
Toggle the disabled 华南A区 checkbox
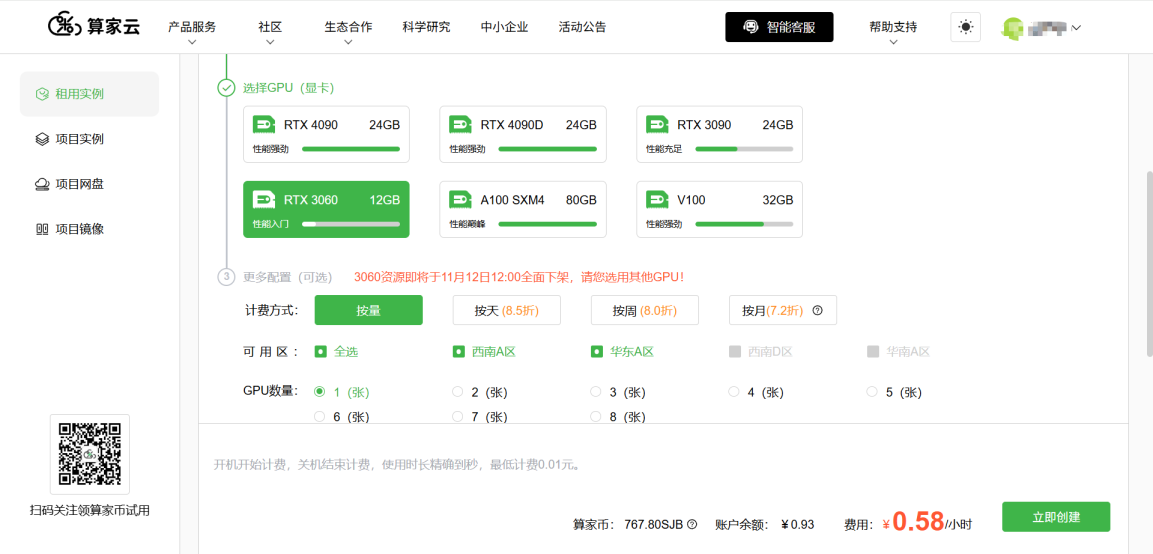[x=872, y=352]
